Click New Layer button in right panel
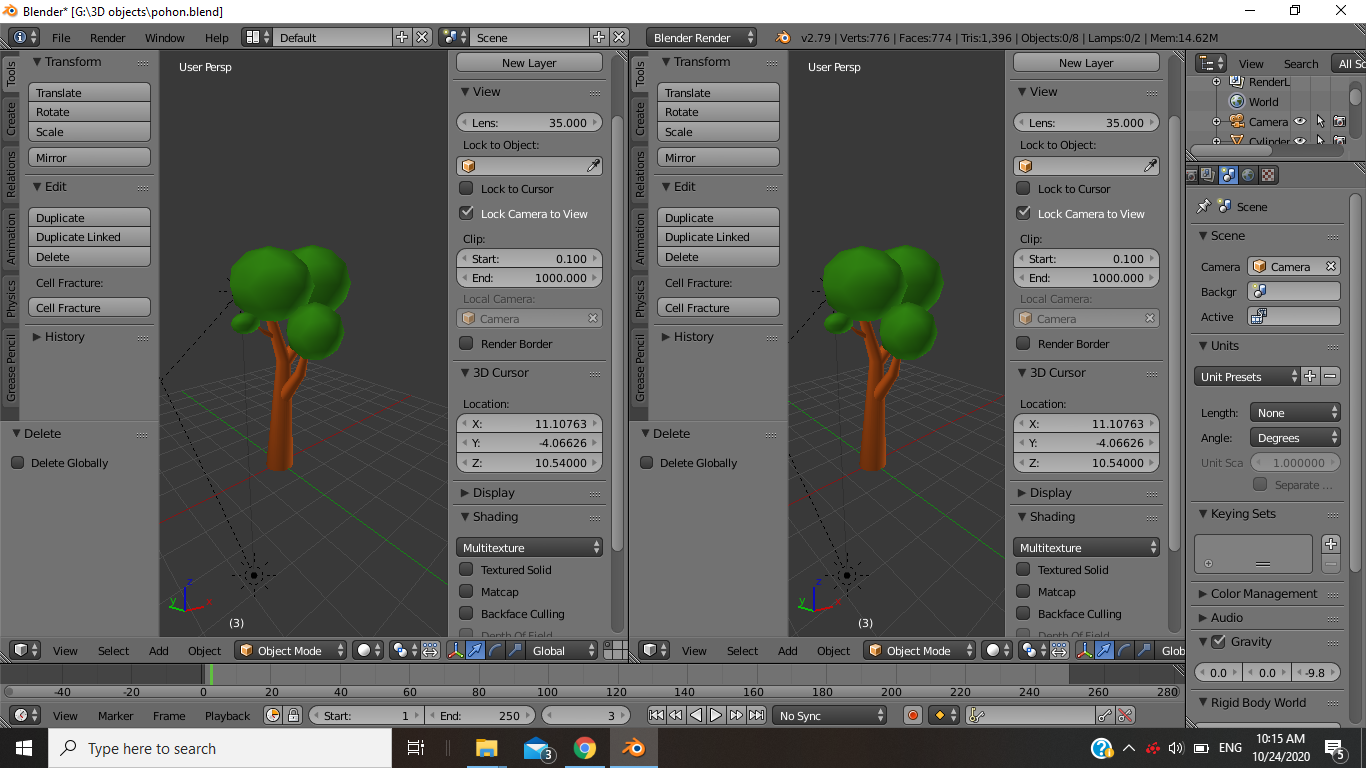Screen dimensions: 1366x768 point(1086,62)
